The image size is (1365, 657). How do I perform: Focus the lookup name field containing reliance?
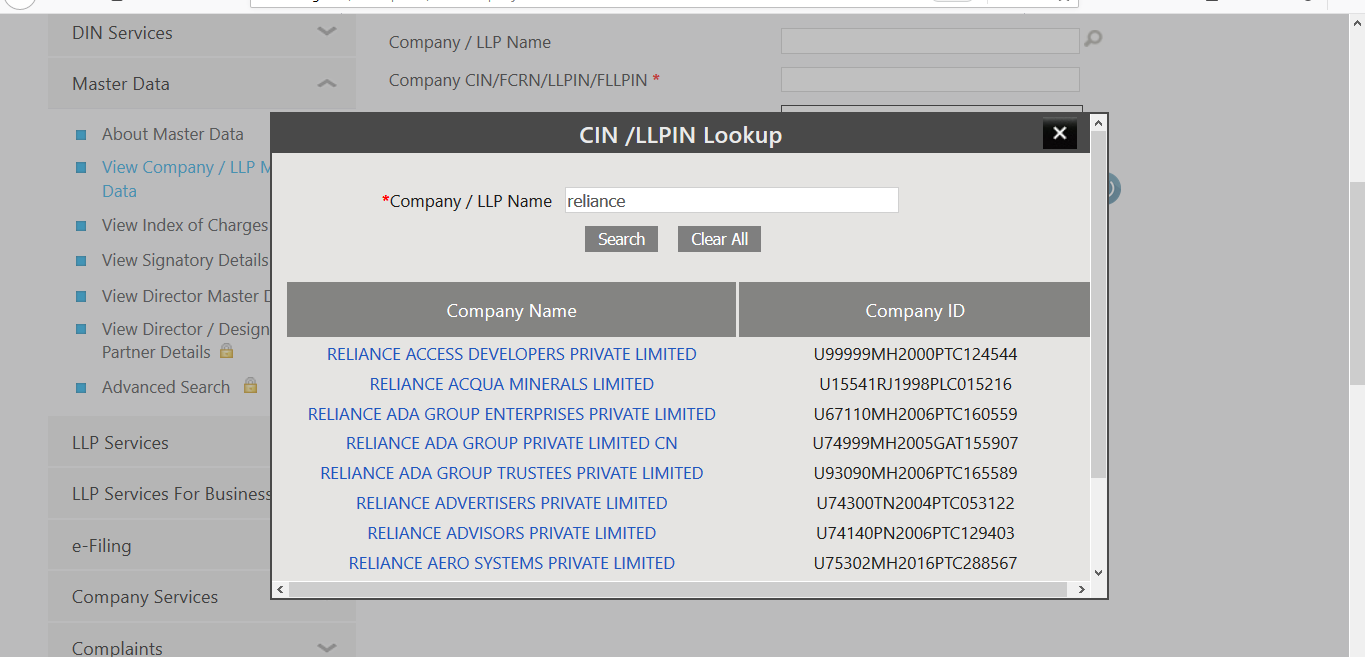pos(732,200)
